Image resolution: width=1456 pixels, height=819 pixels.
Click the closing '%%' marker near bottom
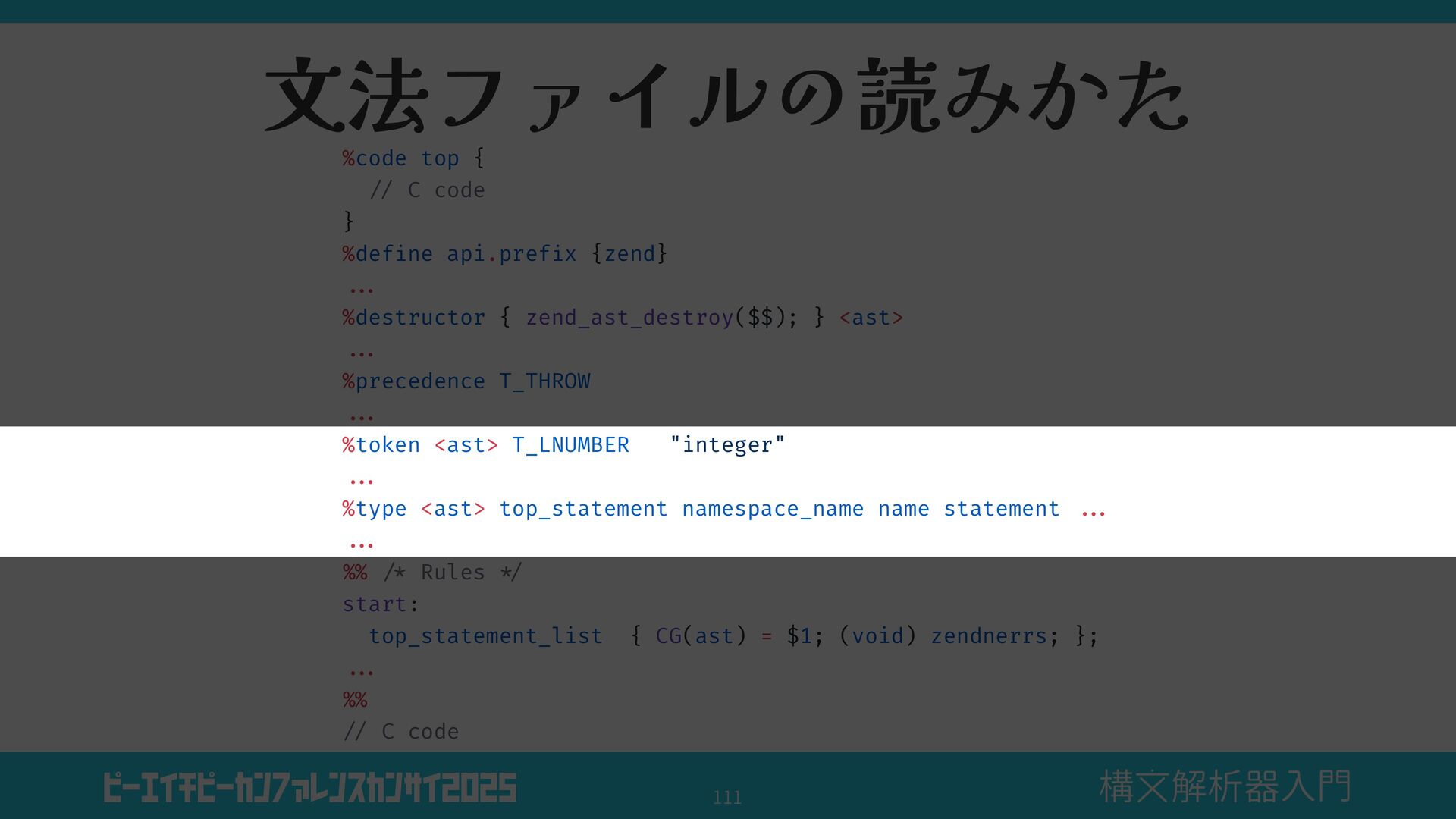(355, 699)
